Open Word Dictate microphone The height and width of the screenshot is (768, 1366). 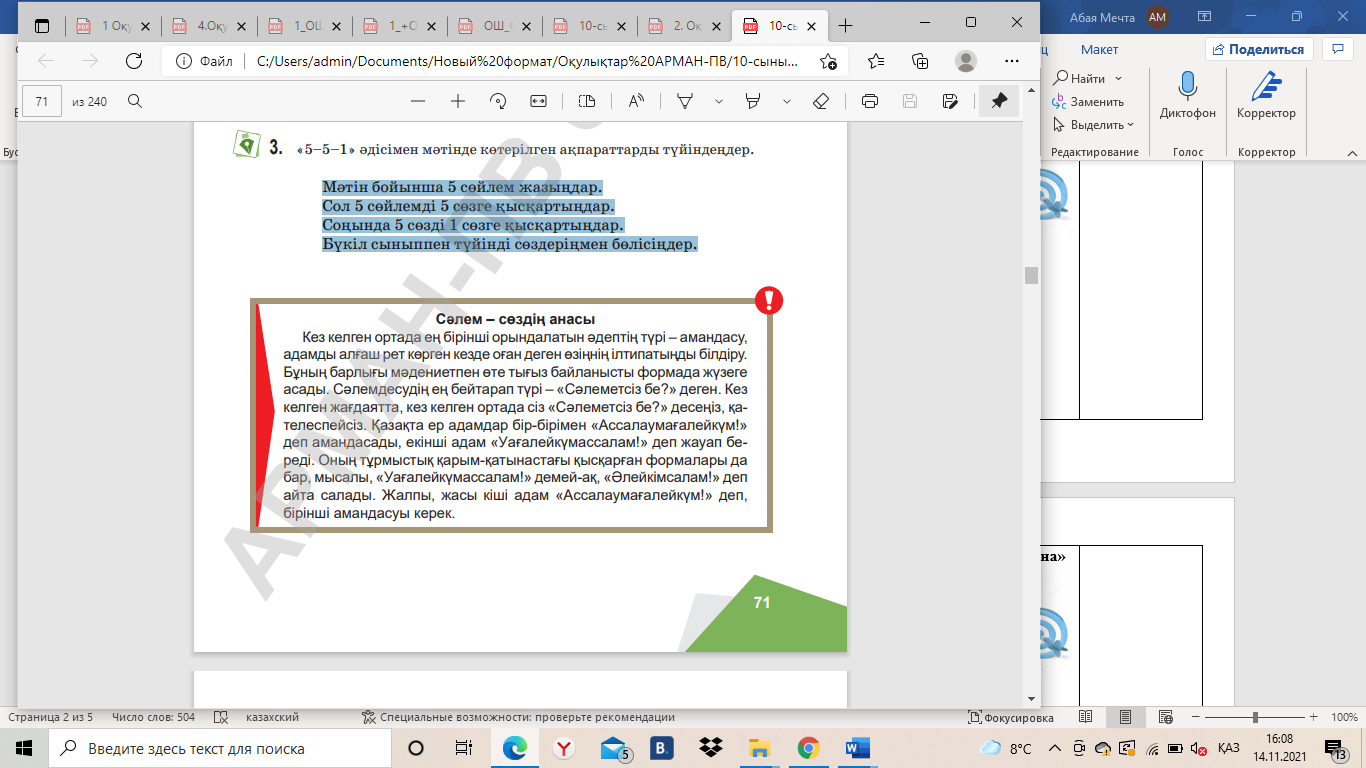coord(1188,95)
